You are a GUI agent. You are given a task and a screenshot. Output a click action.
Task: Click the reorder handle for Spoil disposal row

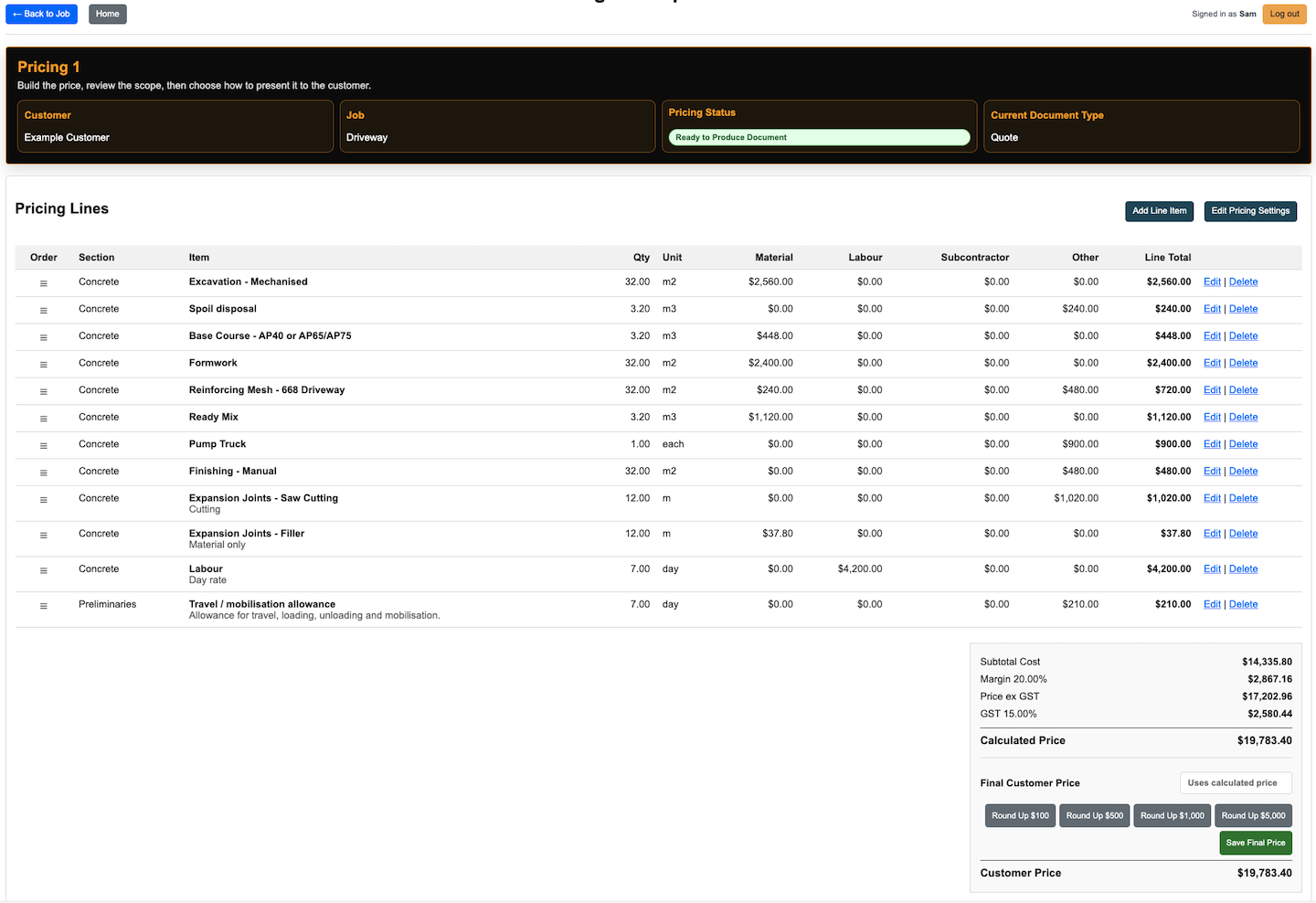[x=43, y=311]
